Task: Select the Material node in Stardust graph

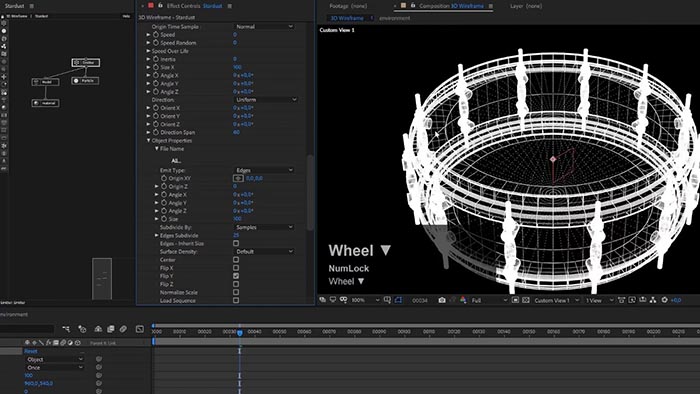Action: 45,103
